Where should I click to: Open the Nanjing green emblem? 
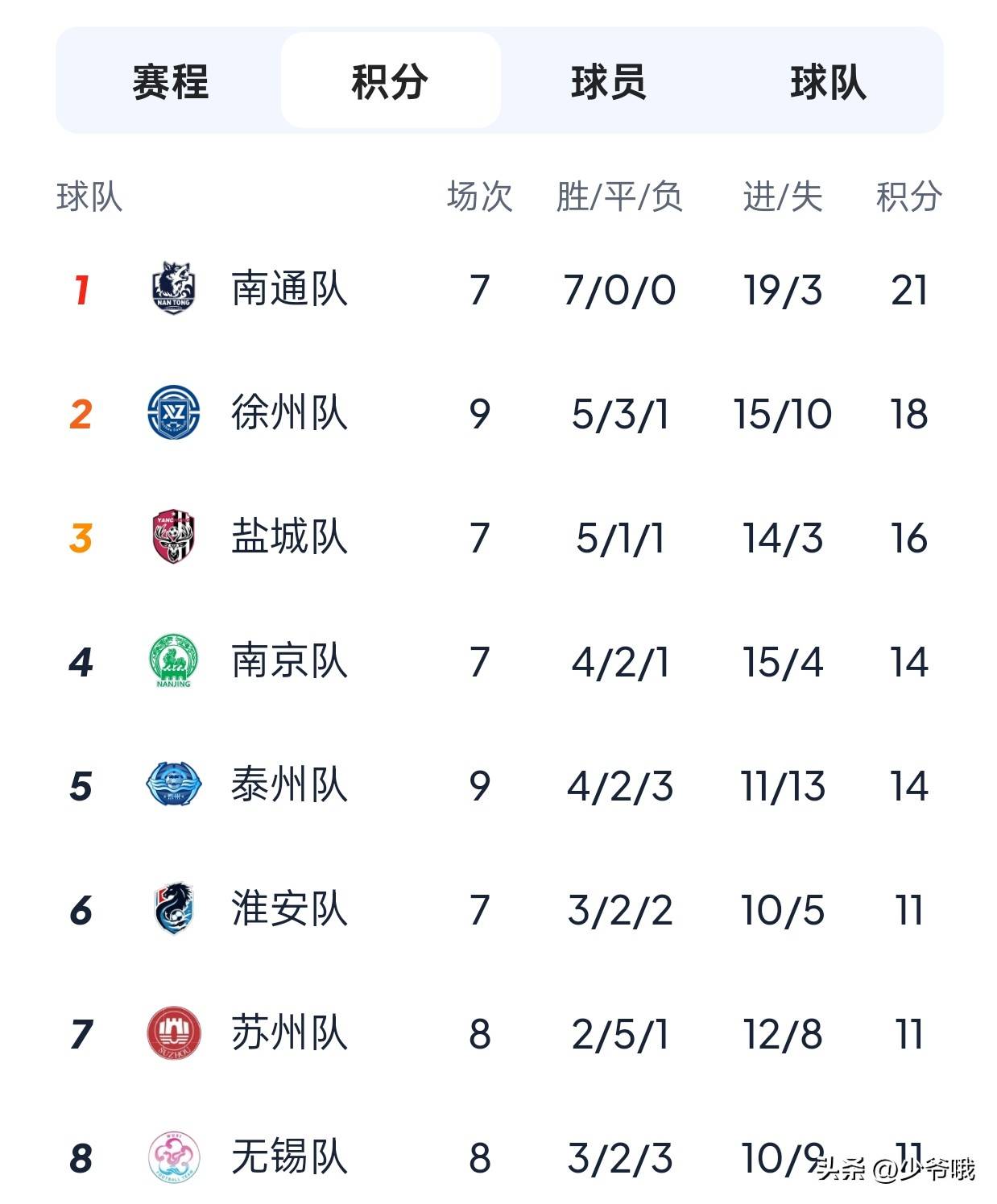pos(173,661)
